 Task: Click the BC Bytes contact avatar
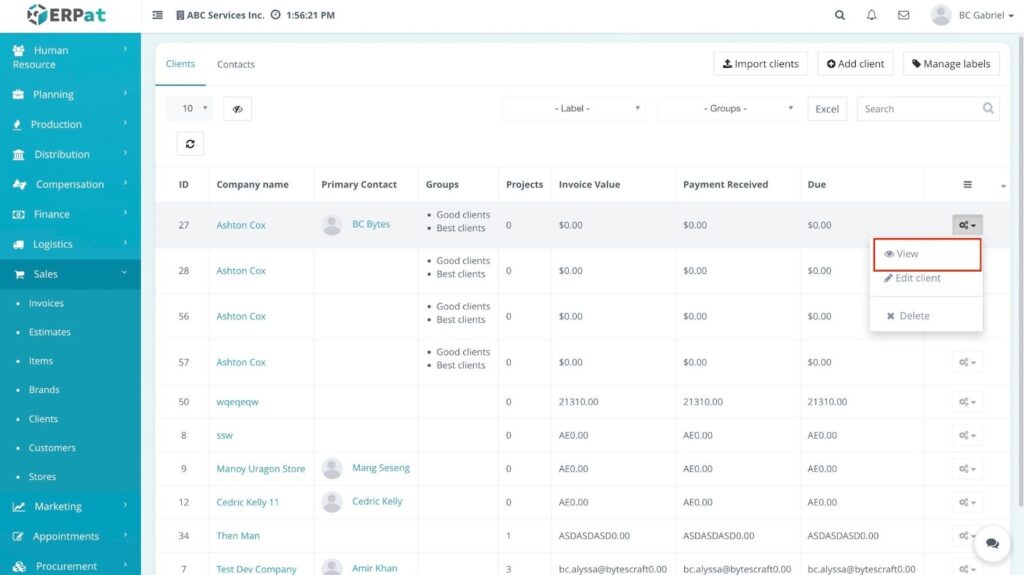332,225
